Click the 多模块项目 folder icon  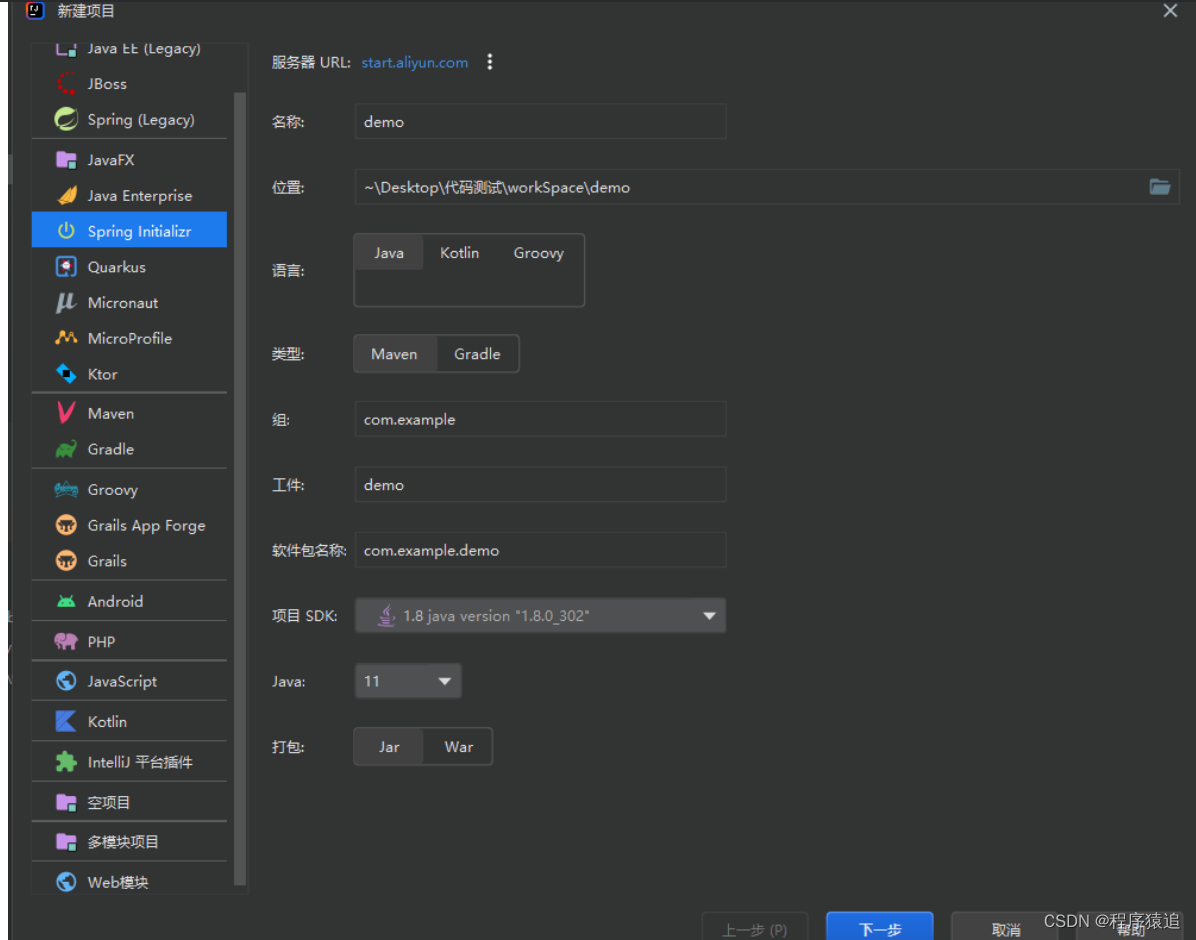click(66, 842)
